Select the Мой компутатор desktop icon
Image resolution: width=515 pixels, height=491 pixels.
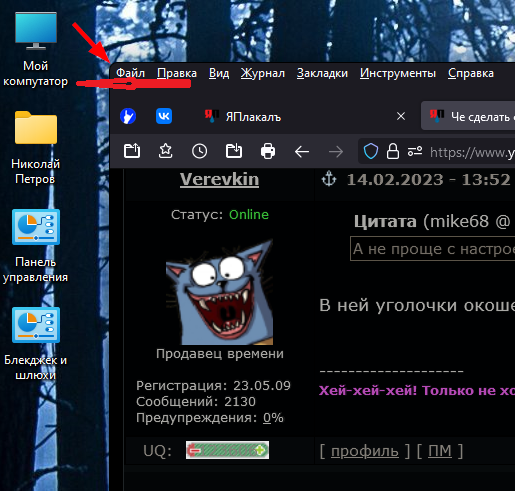tap(36, 49)
